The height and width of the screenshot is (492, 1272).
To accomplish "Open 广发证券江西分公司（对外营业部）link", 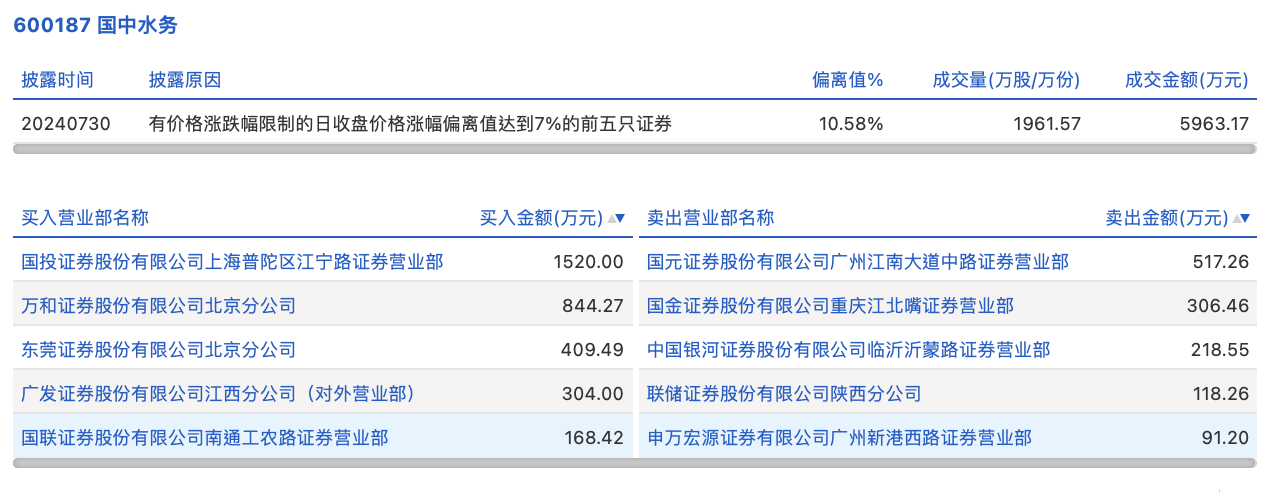I will point(218,394).
